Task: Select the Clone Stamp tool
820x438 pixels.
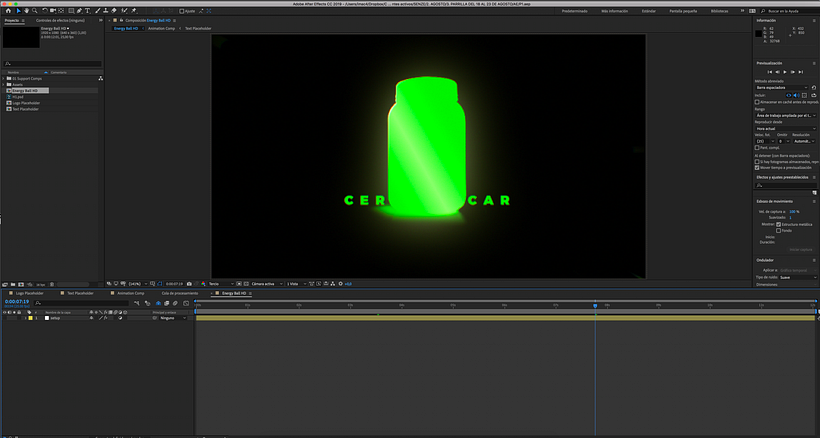Action: pyautogui.click(x=106, y=10)
